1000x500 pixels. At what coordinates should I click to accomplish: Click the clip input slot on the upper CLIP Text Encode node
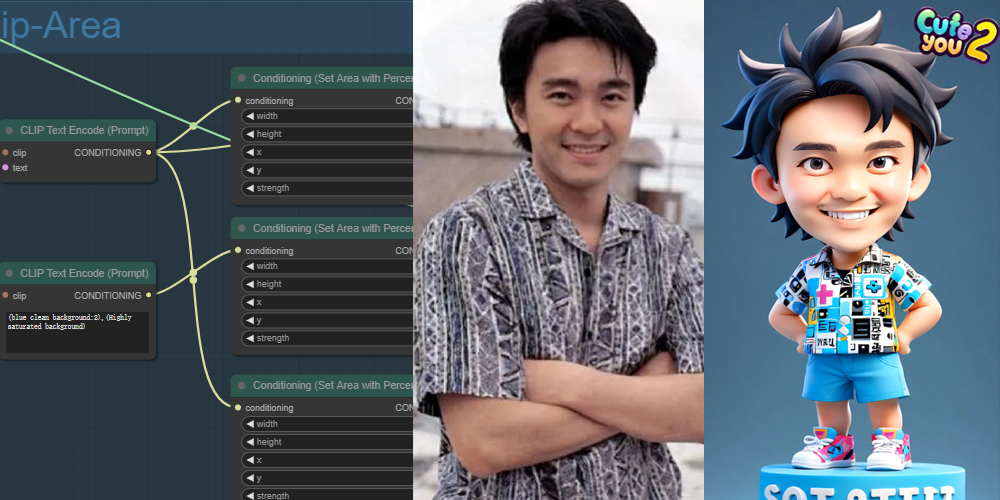5,152
